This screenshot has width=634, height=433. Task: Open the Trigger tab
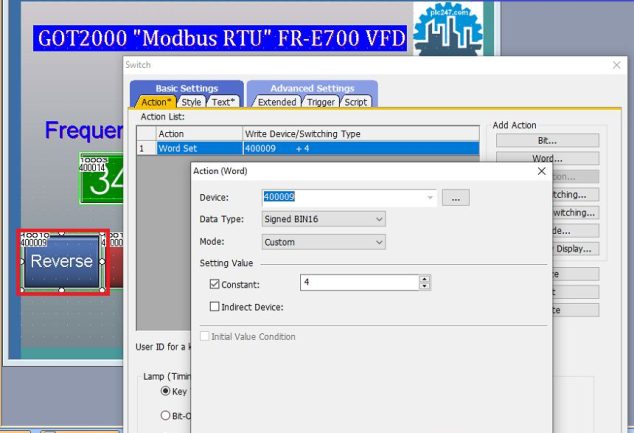coord(321,102)
